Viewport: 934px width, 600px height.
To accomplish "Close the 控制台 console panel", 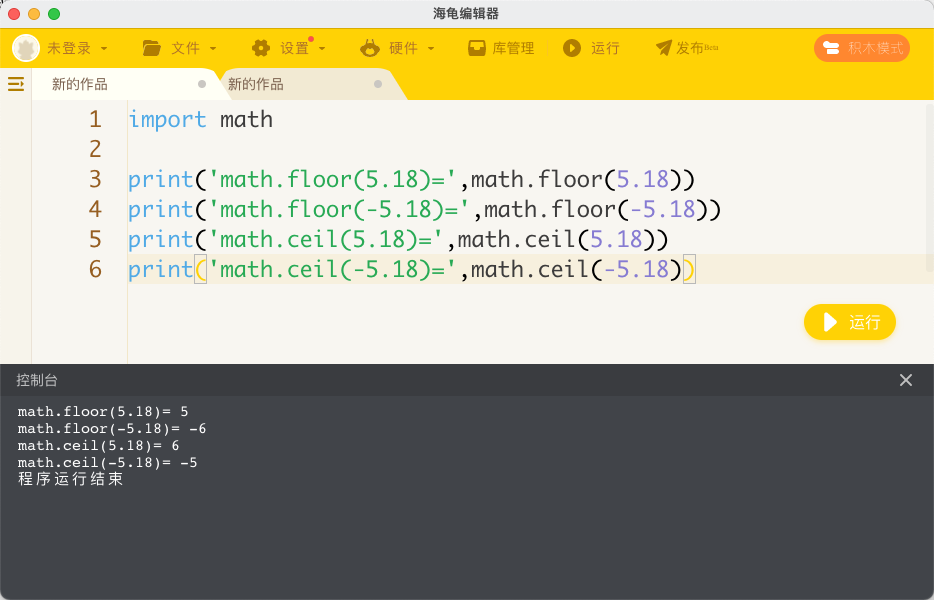I will pos(905,380).
